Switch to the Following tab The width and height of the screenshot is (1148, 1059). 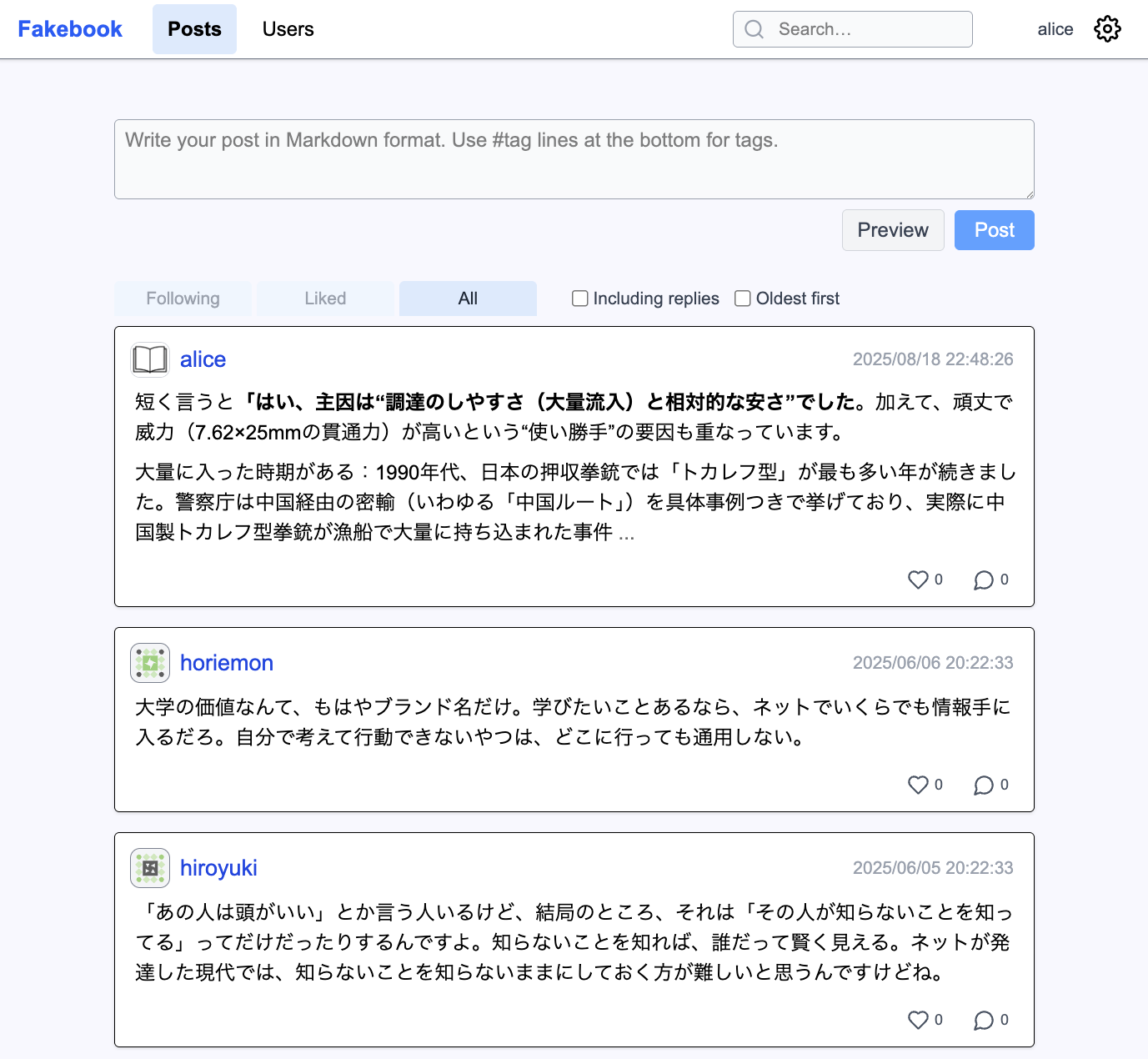pos(183,299)
